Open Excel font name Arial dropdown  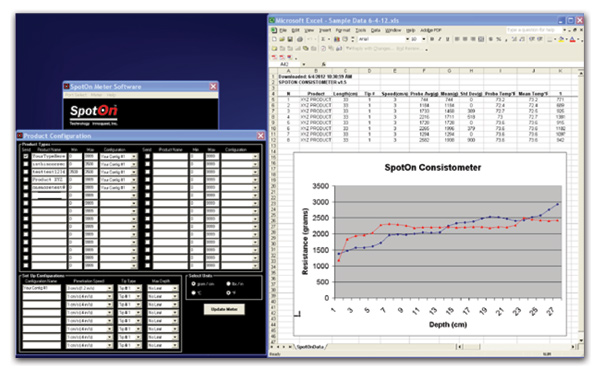point(407,39)
